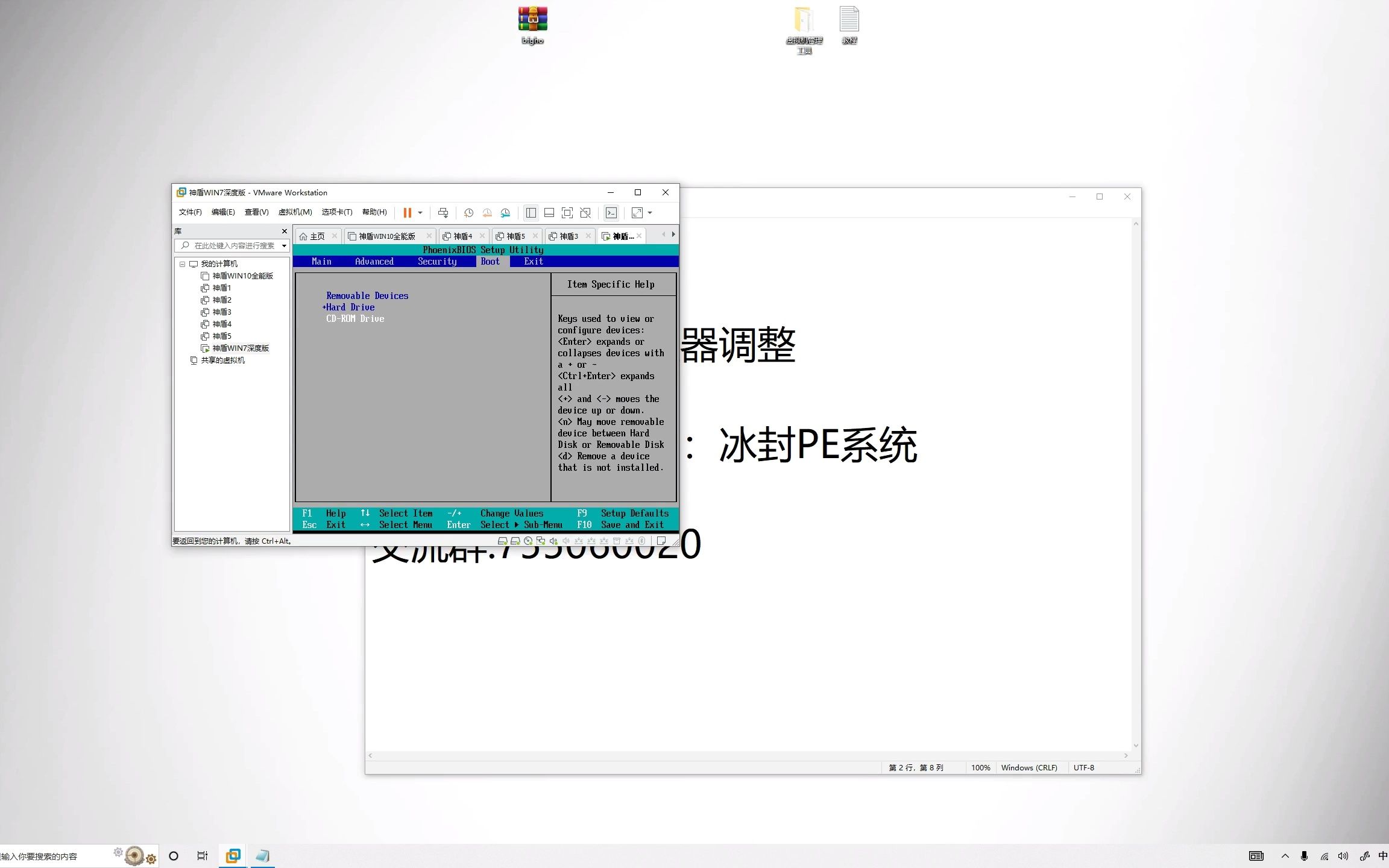
Task: Click the VMware Workstation taskbar icon
Action: [233, 855]
